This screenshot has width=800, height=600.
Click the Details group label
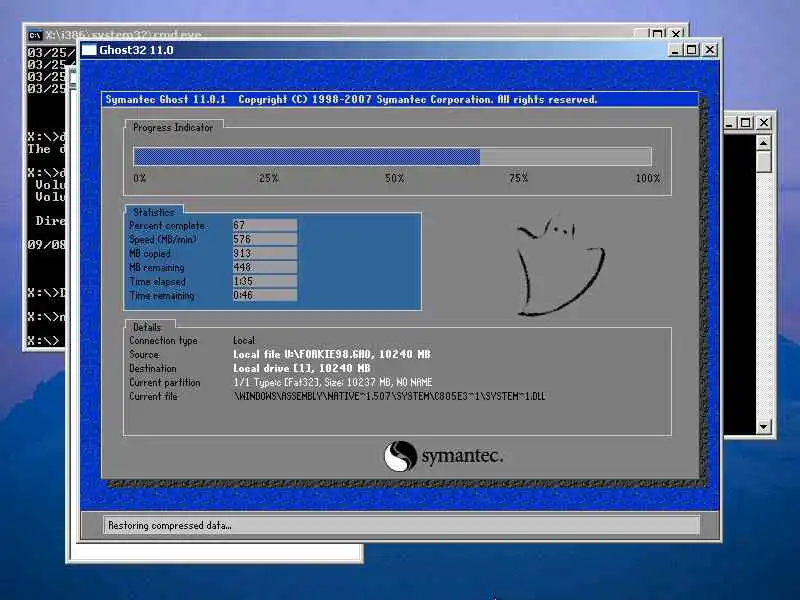tap(147, 327)
